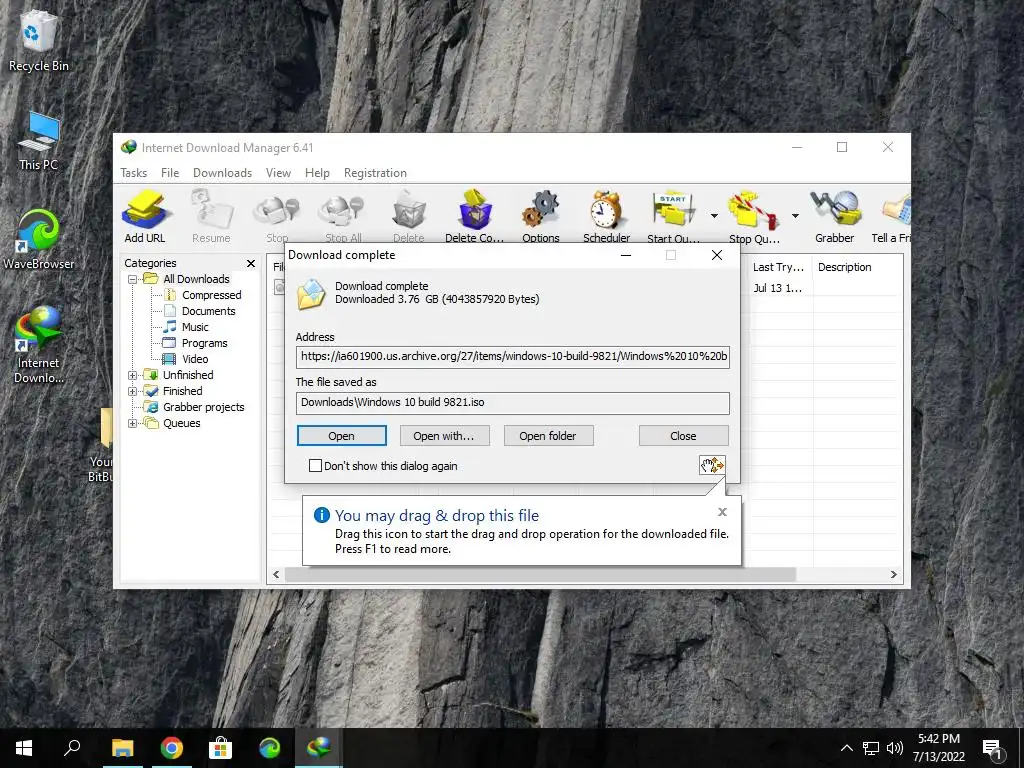
Task: Click the network tray icon
Action: click(871, 748)
